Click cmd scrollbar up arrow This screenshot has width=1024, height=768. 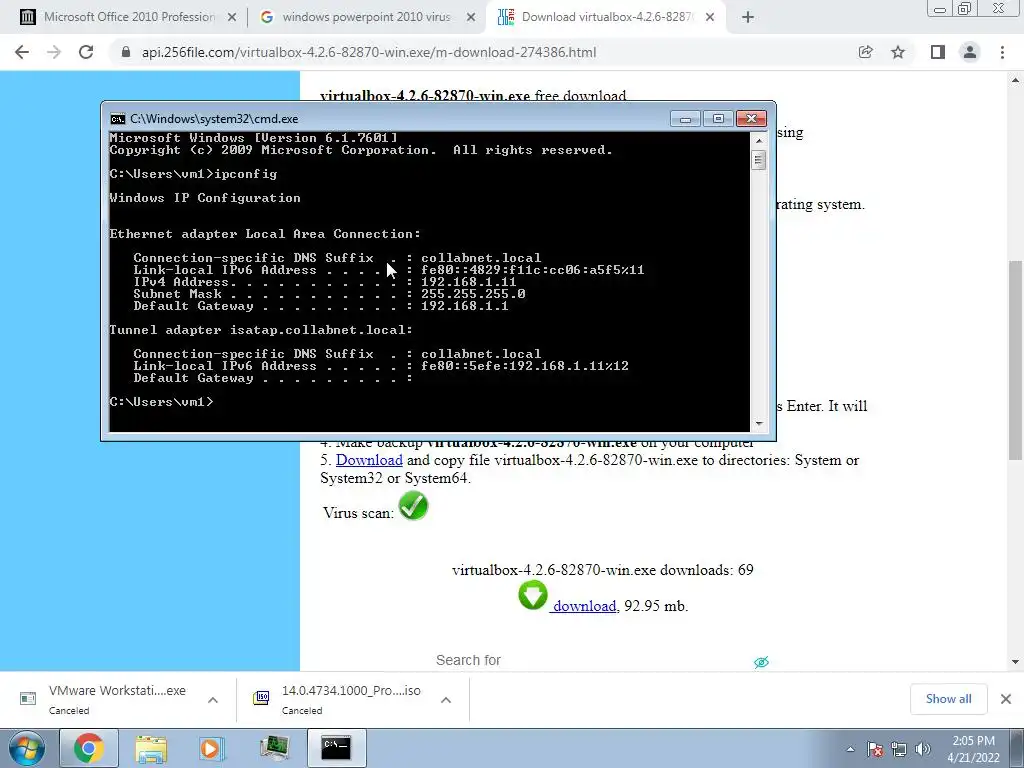tap(759, 140)
